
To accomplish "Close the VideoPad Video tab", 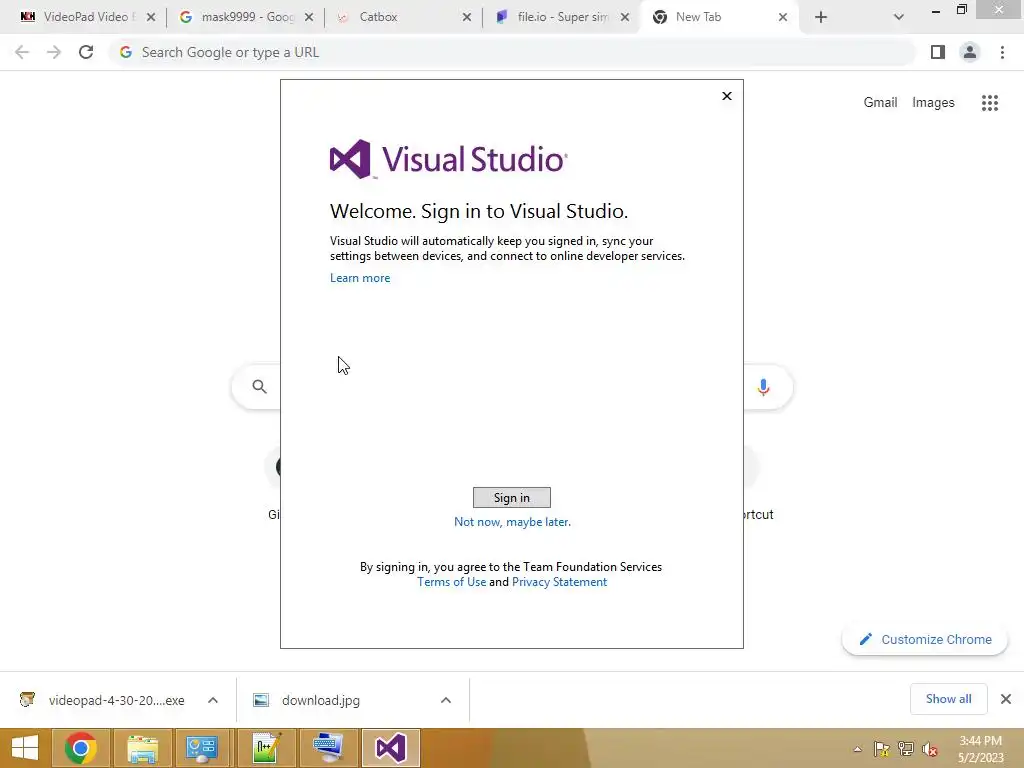I will click(x=151, y=18).
